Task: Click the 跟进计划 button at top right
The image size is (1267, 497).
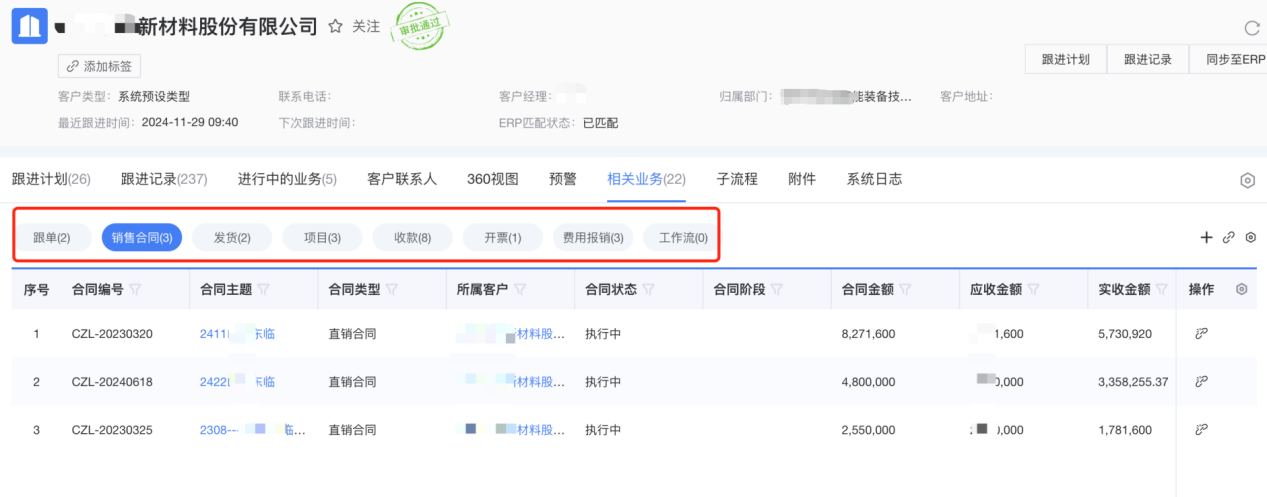Action: 1065,59
